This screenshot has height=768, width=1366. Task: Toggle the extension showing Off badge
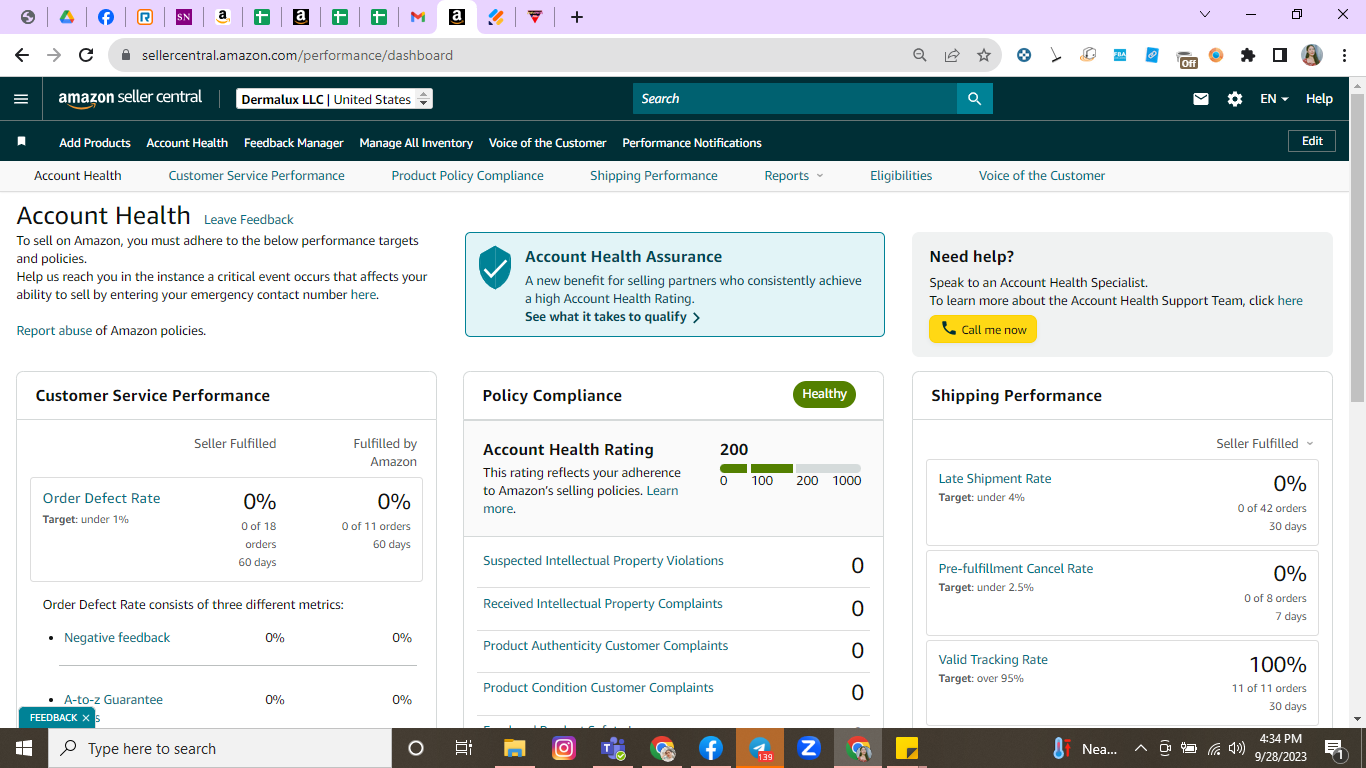[1185, 57]
